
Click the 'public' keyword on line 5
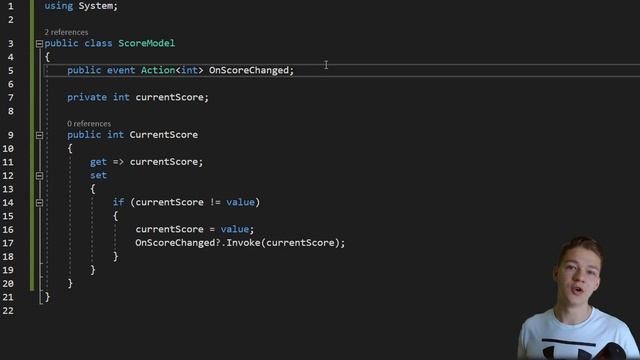[x=84, y=70]
